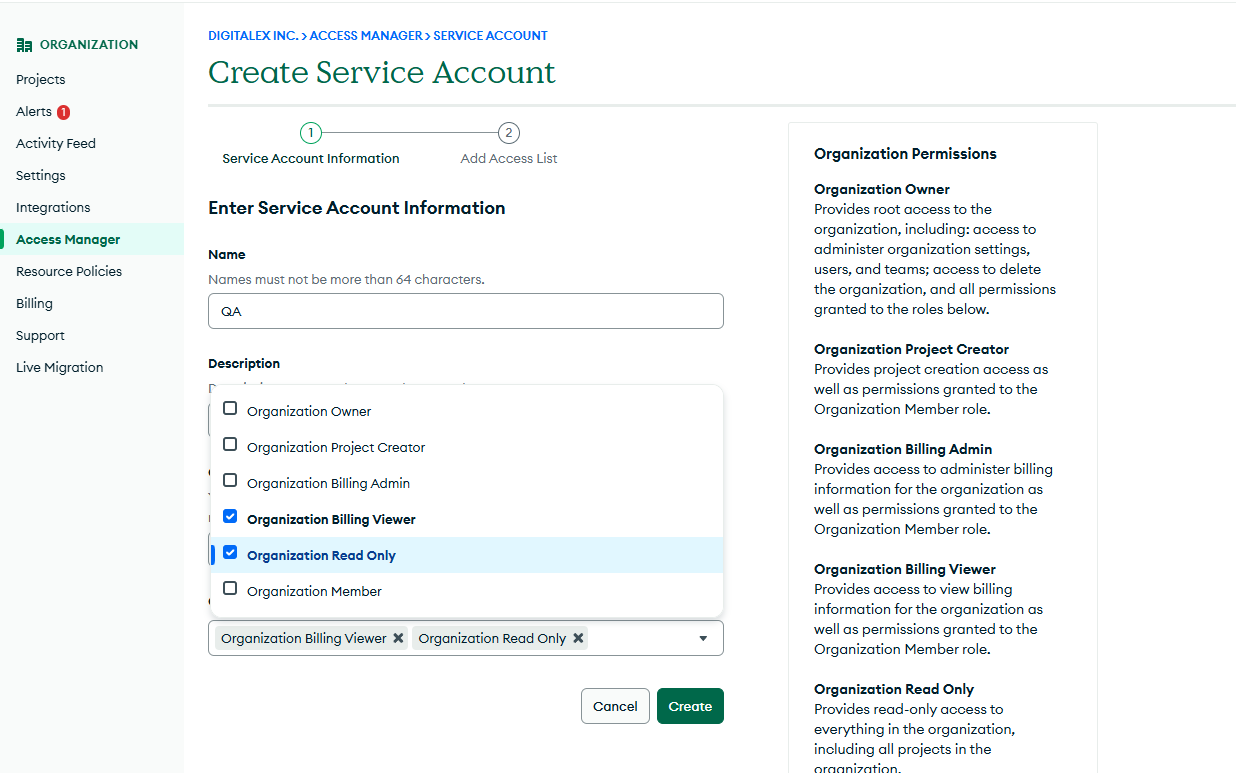Open Projects in the sidebar
Image resolution: width=1236 pixels, height=773 pixels.
click(x=41, y=80)
